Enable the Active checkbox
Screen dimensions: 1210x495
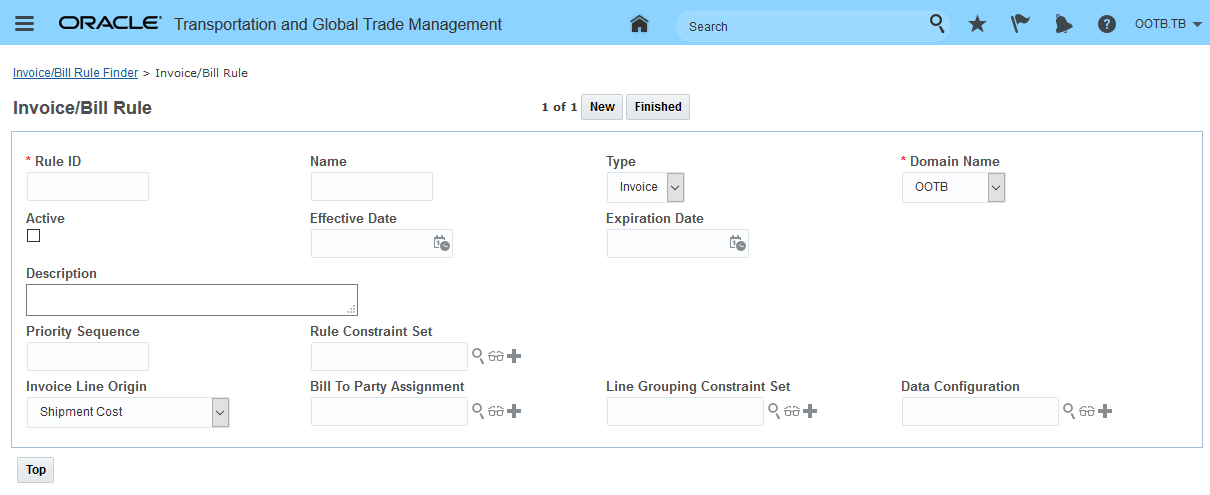(x=34, y=236)
